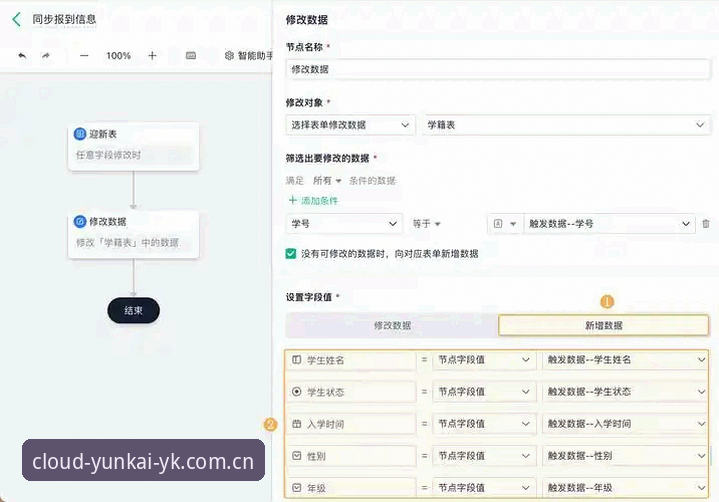Redo the workflow change
Image resolution: width=719 pixels, height=502 pixels.
(46, 56)
